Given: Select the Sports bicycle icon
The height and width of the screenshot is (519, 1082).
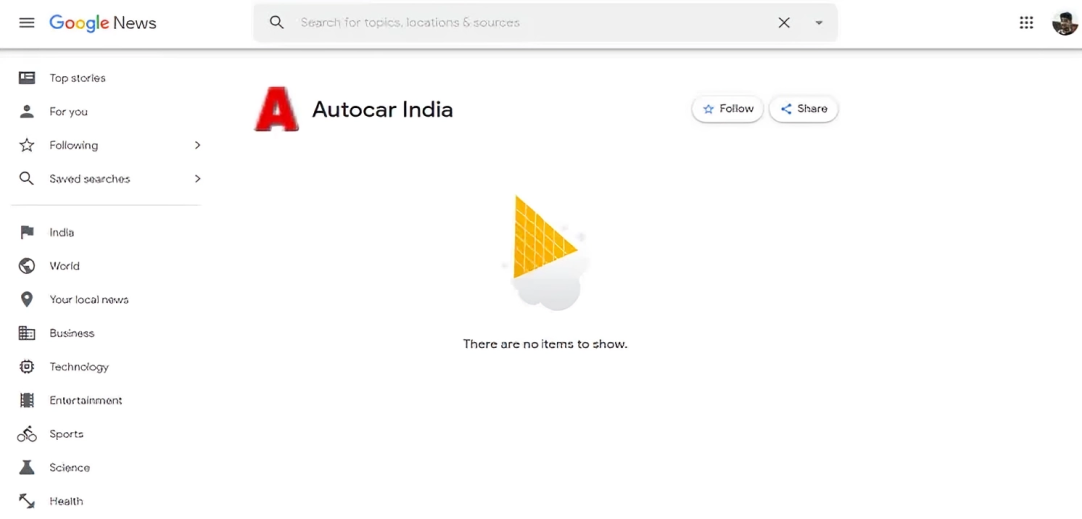Looking at the screenshot, I should (27, 434).
